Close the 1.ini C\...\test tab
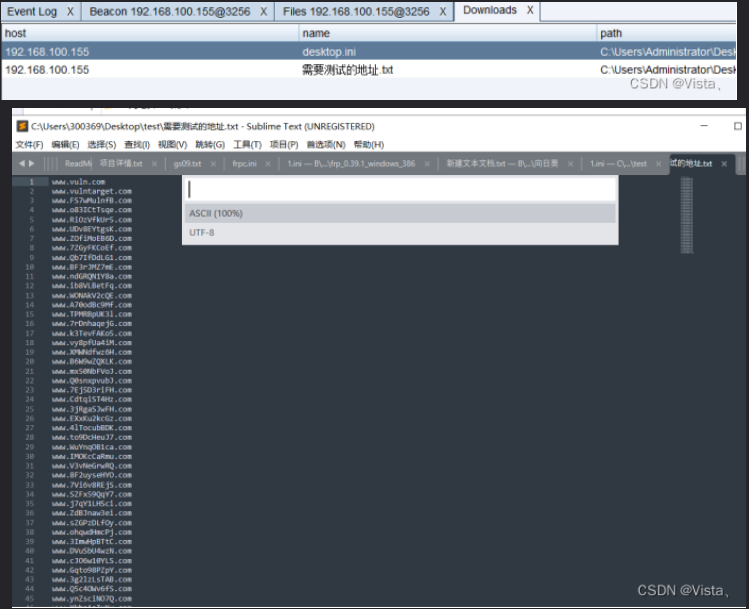This screenshot has height=609, width=749. [658, 164]
